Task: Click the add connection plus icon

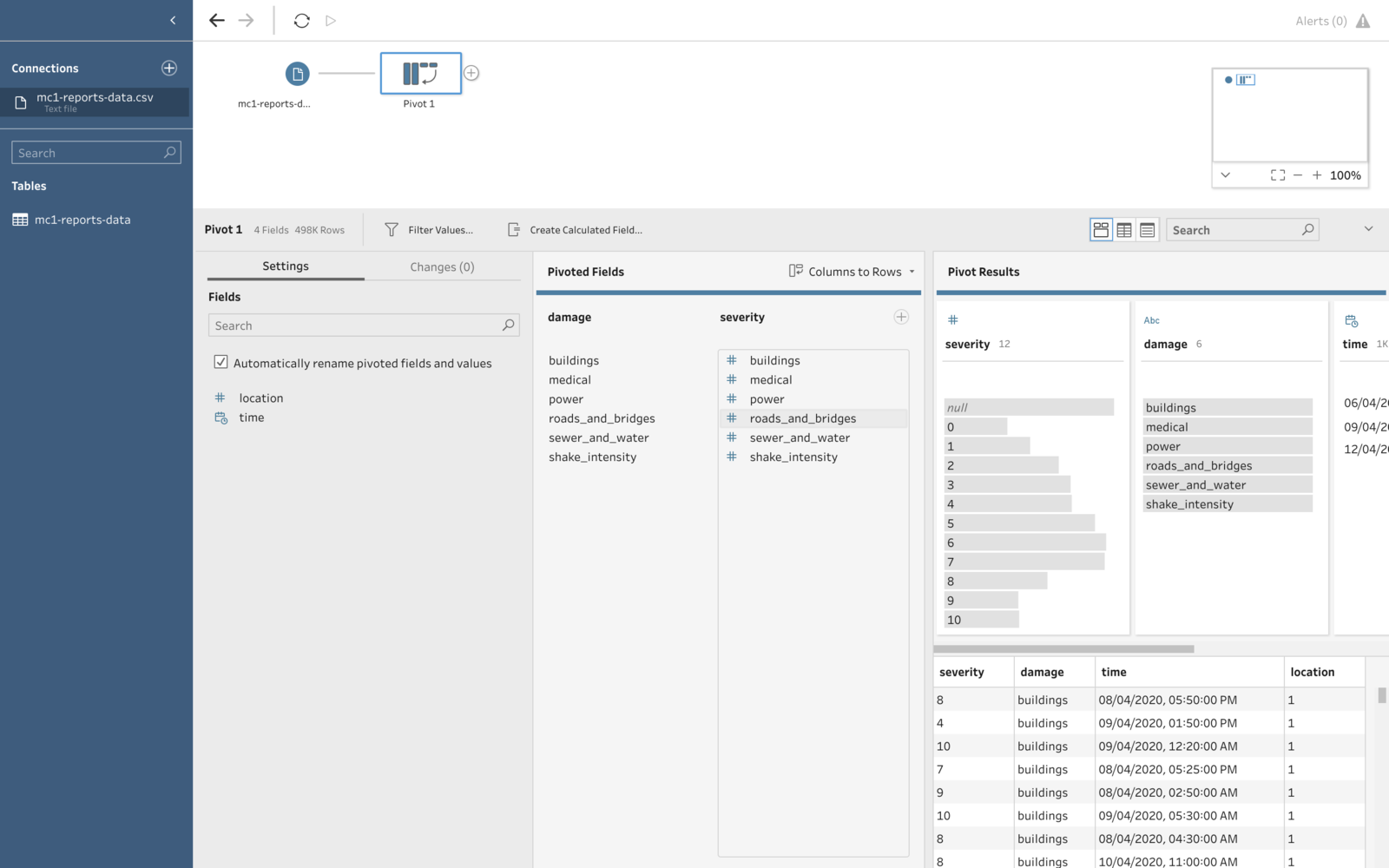Action: 168,68
